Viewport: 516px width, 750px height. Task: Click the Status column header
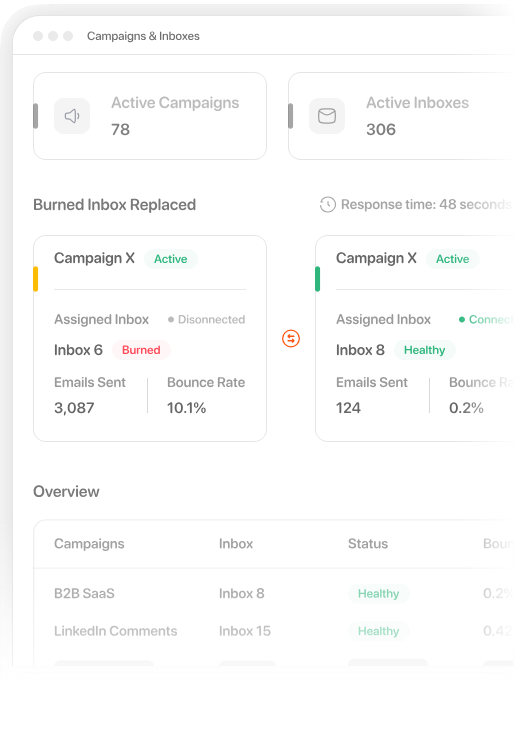click(x=368, y=544)
